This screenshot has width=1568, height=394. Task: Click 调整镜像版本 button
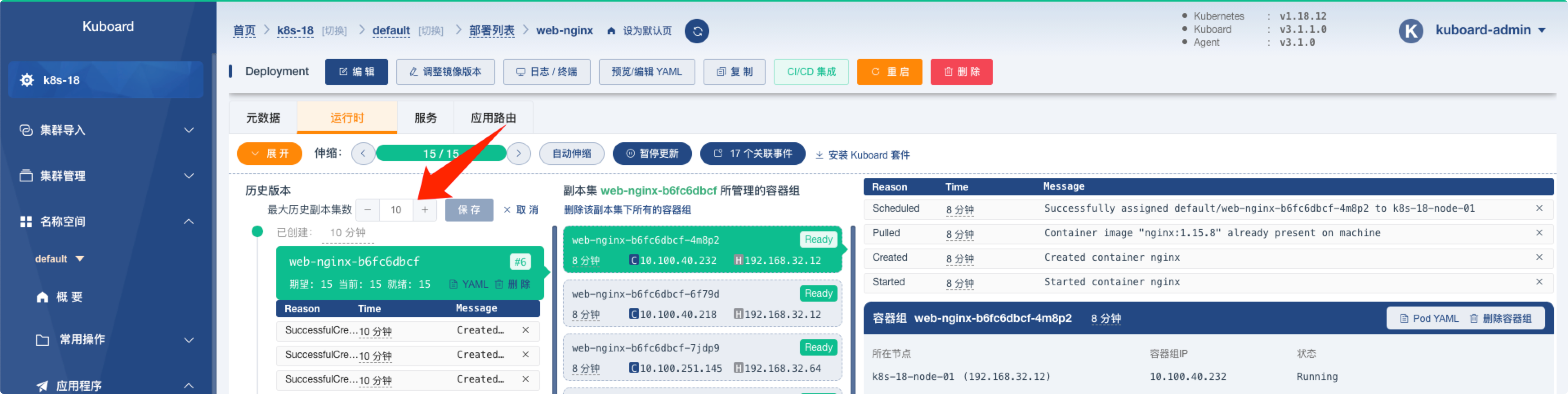tap(445, 72)
